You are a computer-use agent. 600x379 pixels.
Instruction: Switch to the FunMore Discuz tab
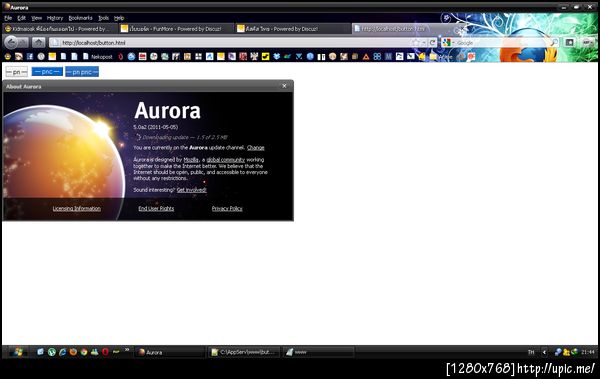pos(175,29)
